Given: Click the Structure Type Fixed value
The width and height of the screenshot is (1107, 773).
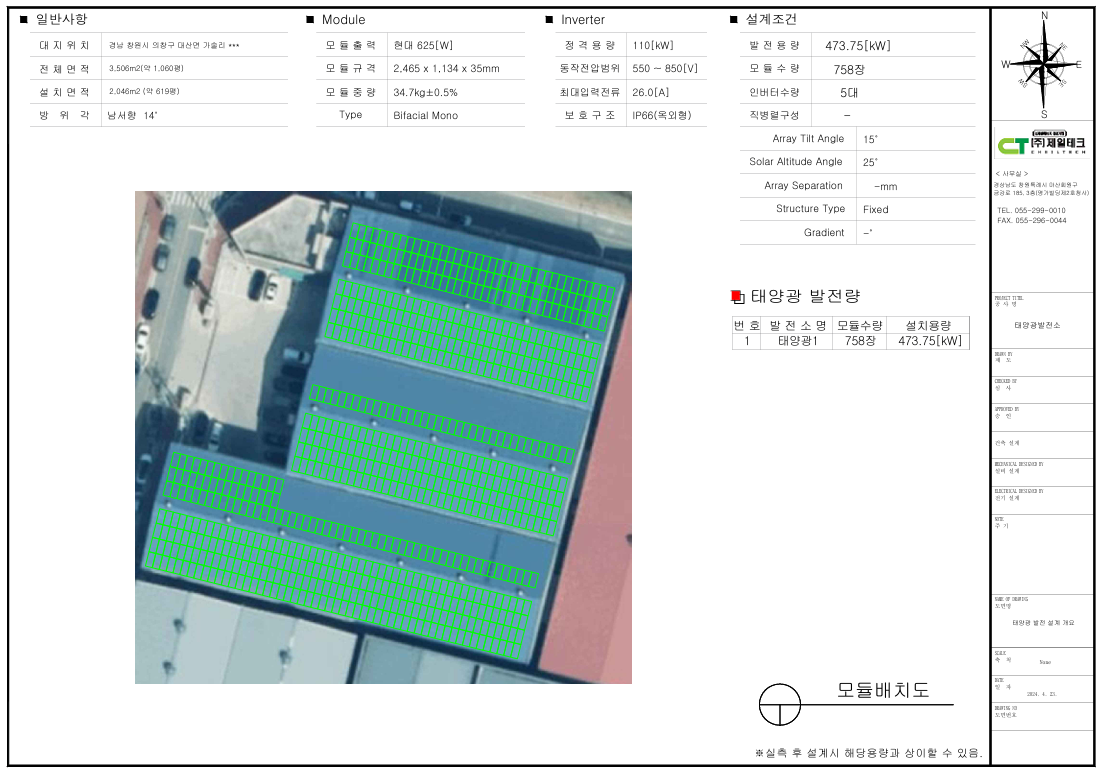Looking at the screenshot, I should 875,209.
